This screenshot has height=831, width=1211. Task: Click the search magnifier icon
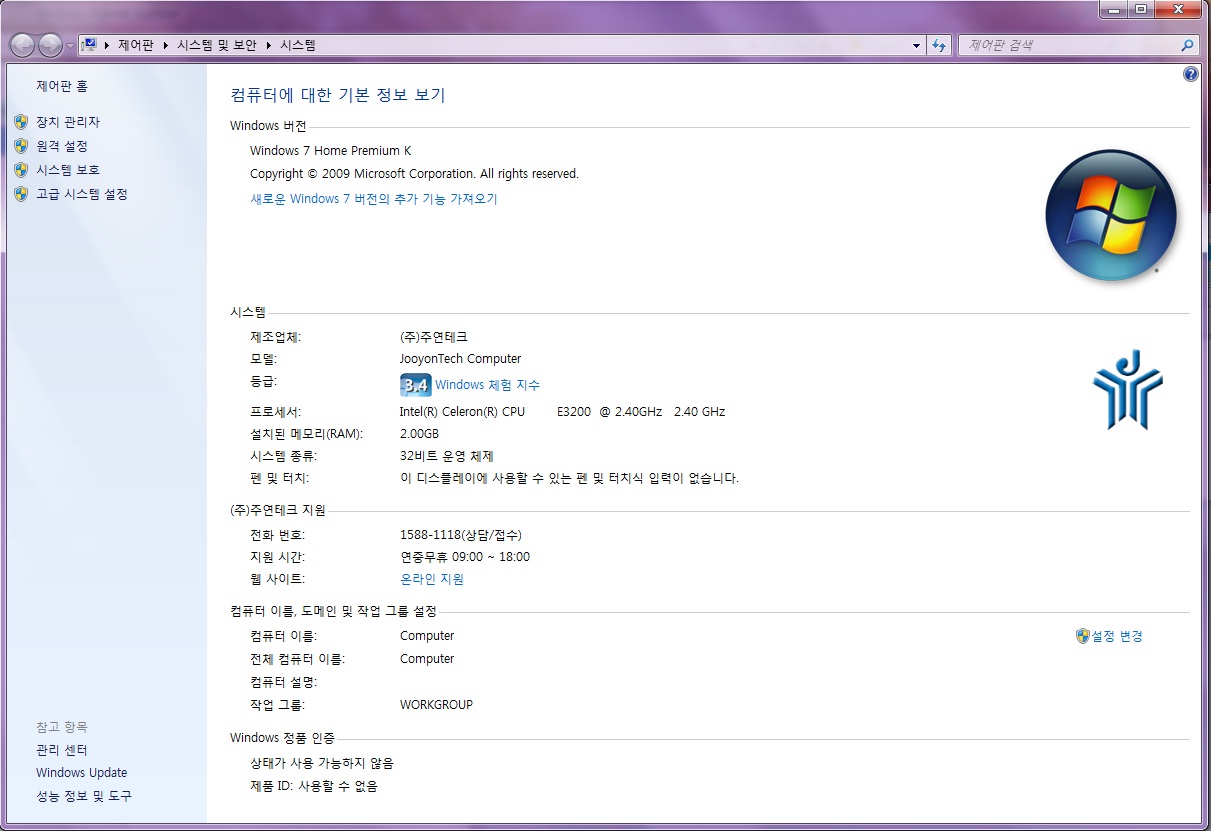tap(1187, 45)
